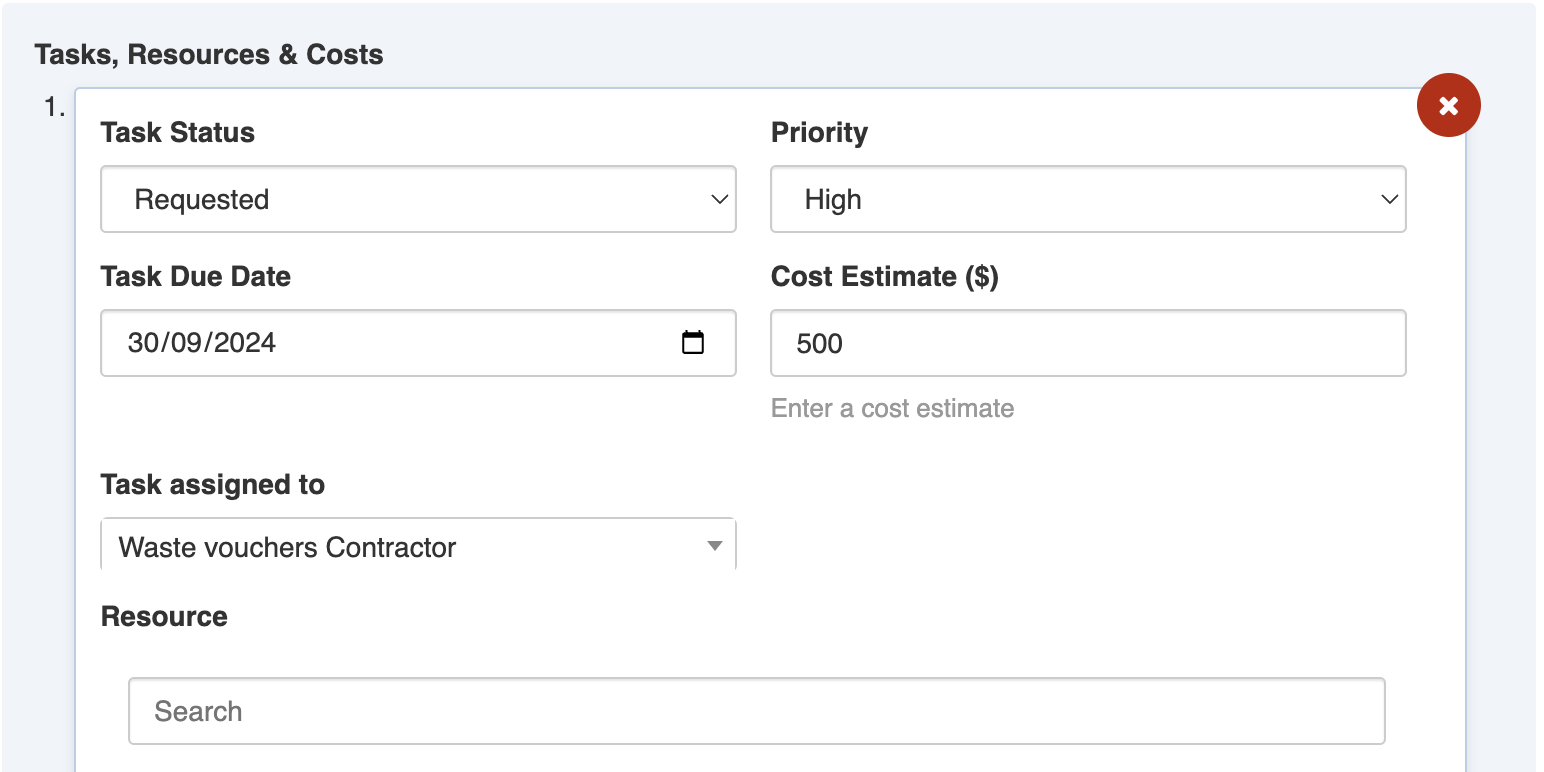Remove the task with the red X button
Screen dimensions: 1544x772
(x=1448, y=105)
